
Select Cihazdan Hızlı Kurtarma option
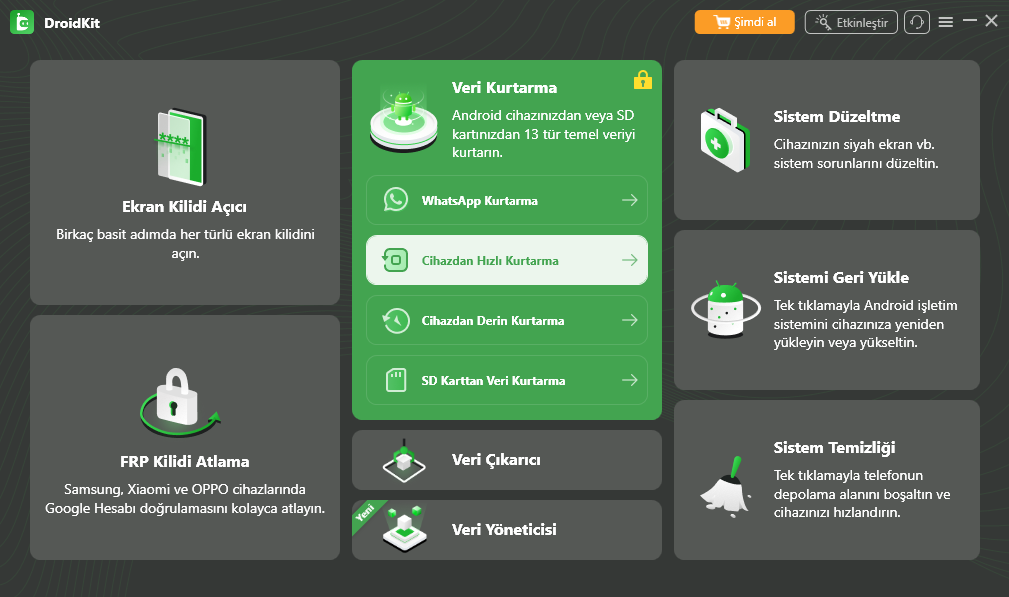(506, 260)
